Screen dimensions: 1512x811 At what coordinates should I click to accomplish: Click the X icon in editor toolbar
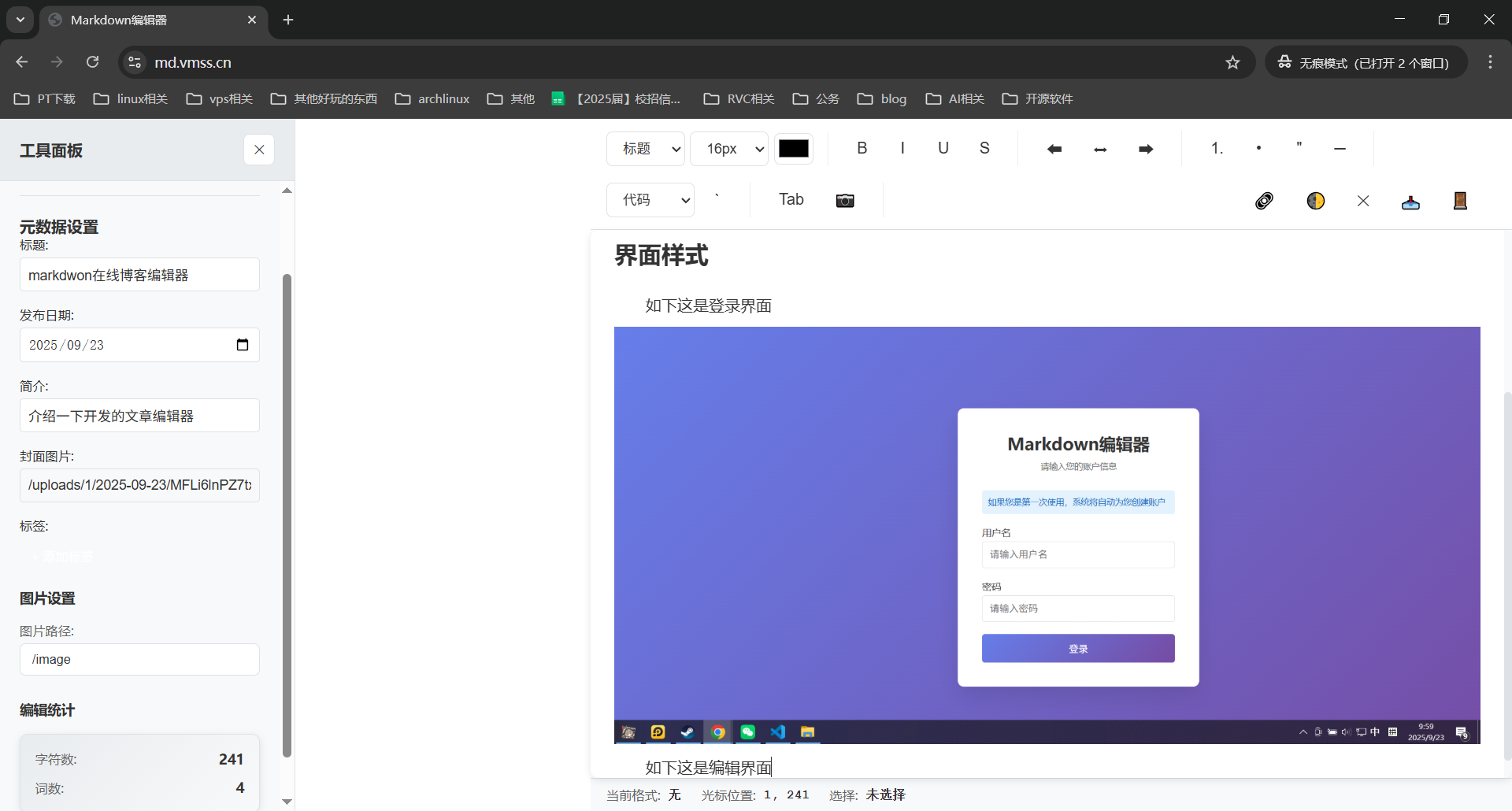[x=1363, y=201]
